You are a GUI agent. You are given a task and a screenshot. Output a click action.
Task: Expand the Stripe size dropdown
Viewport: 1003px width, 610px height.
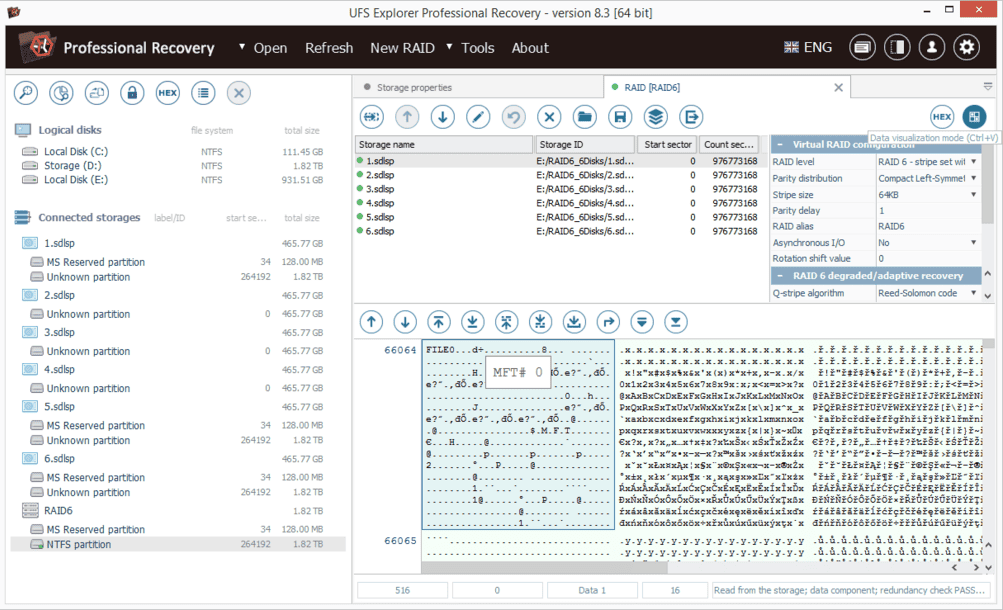pyautogui.click(x=973, y=194)
